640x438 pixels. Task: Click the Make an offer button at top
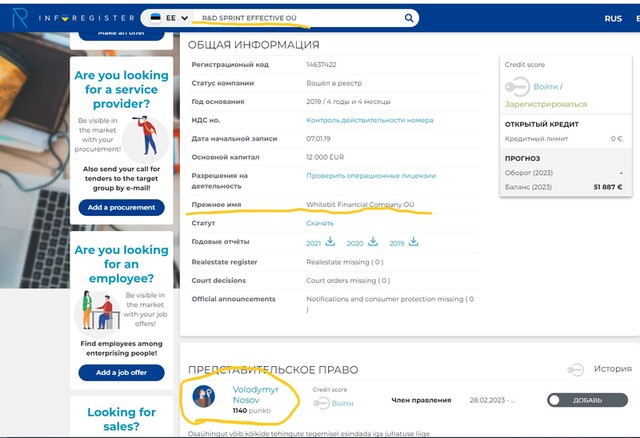tap(121, 33)
